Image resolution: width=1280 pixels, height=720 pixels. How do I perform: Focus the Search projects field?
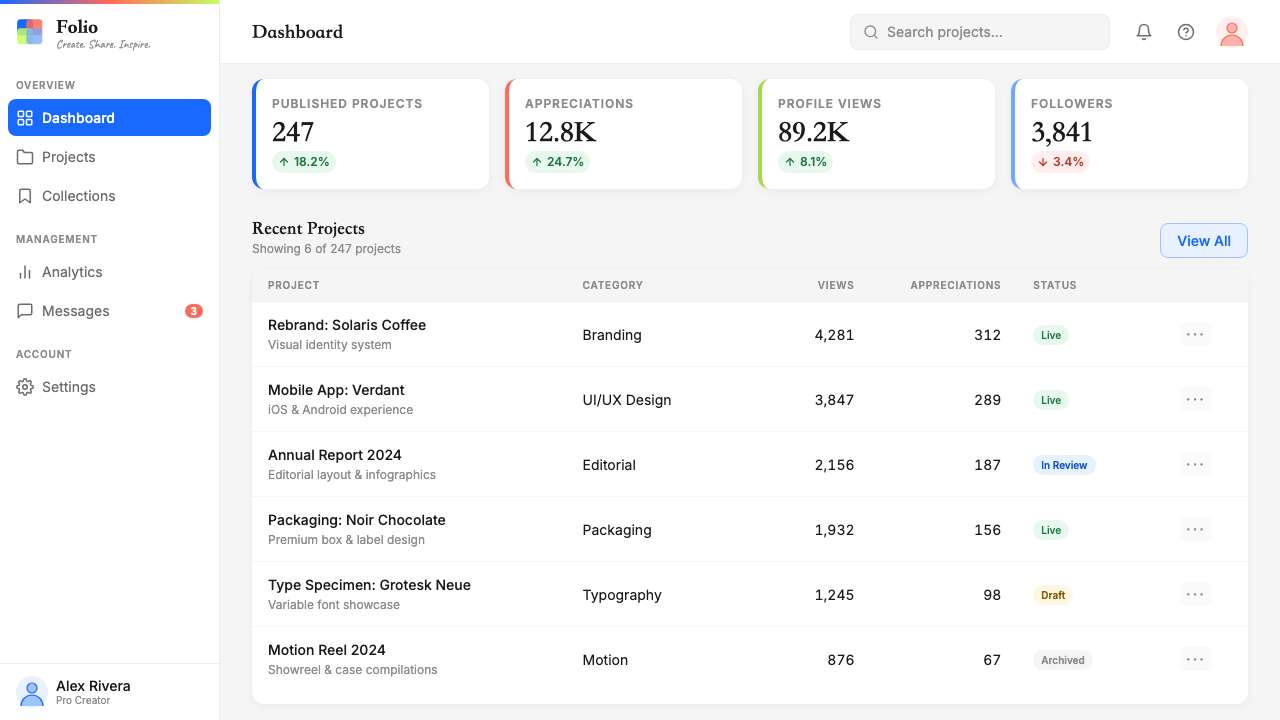click(x=980, y=32)
